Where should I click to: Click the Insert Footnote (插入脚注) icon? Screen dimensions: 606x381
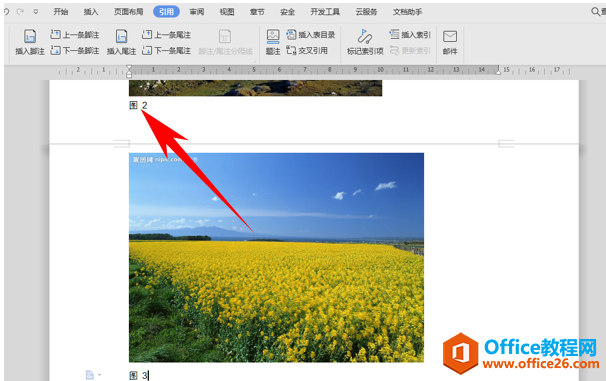pyautogui.click(x=30, y=36)
